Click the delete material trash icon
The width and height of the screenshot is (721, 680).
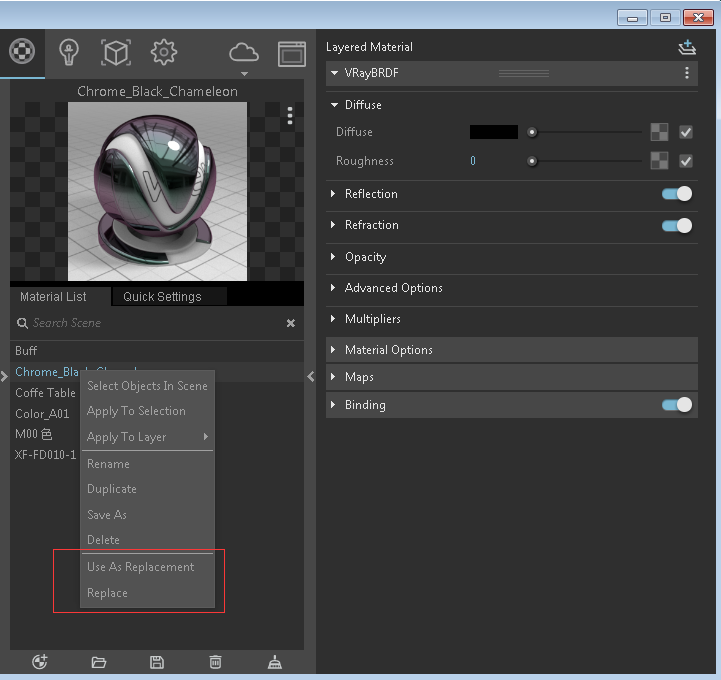point(215,662)
